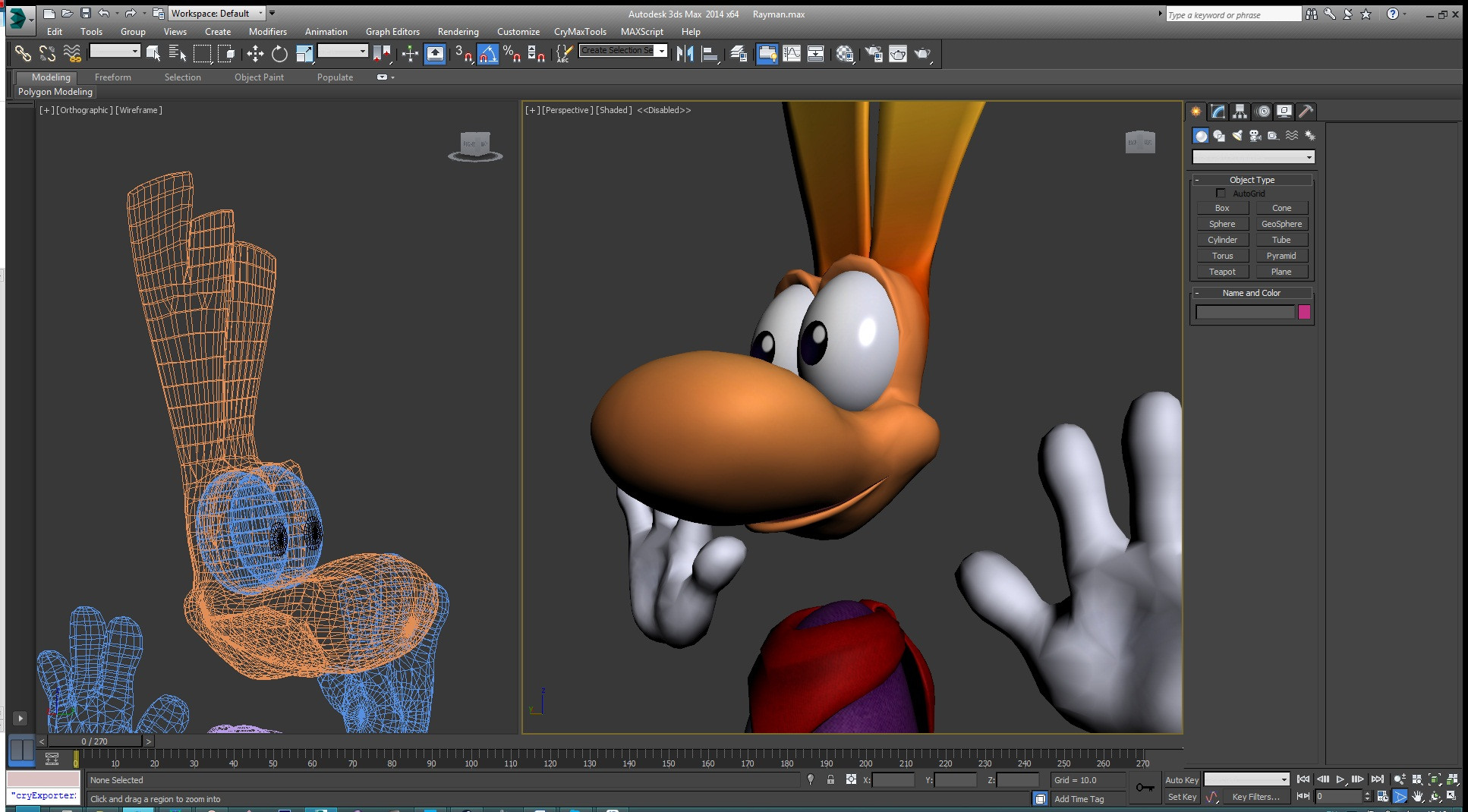The width and height of the screenshot is (1468, 812).
Task: Activate Bind to Space Warp tool
Action: [x=72, y=53]
